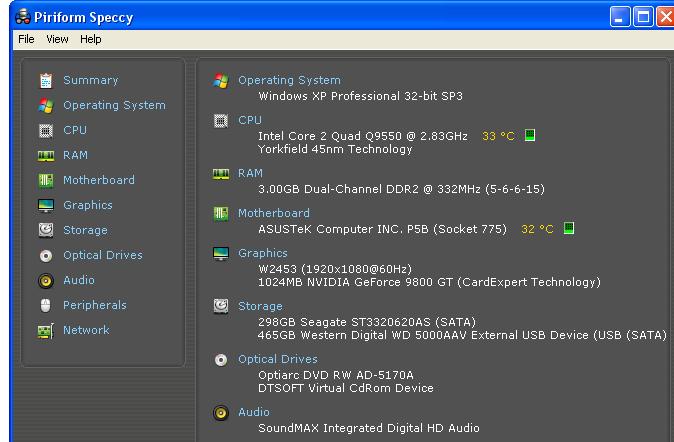The width and height of the screenshot is (674, 442).
Task: Maximize the Piriform Speccy window
Action: click(643, 17)
